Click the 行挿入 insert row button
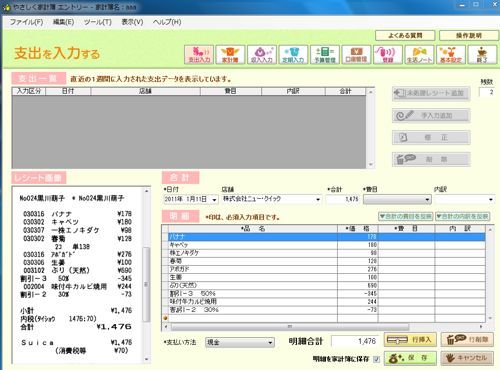 pos(410,340)
